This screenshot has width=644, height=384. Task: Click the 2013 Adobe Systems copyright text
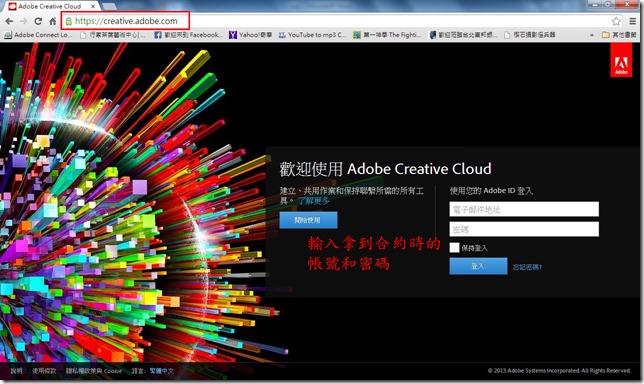(x=559, y=370)
